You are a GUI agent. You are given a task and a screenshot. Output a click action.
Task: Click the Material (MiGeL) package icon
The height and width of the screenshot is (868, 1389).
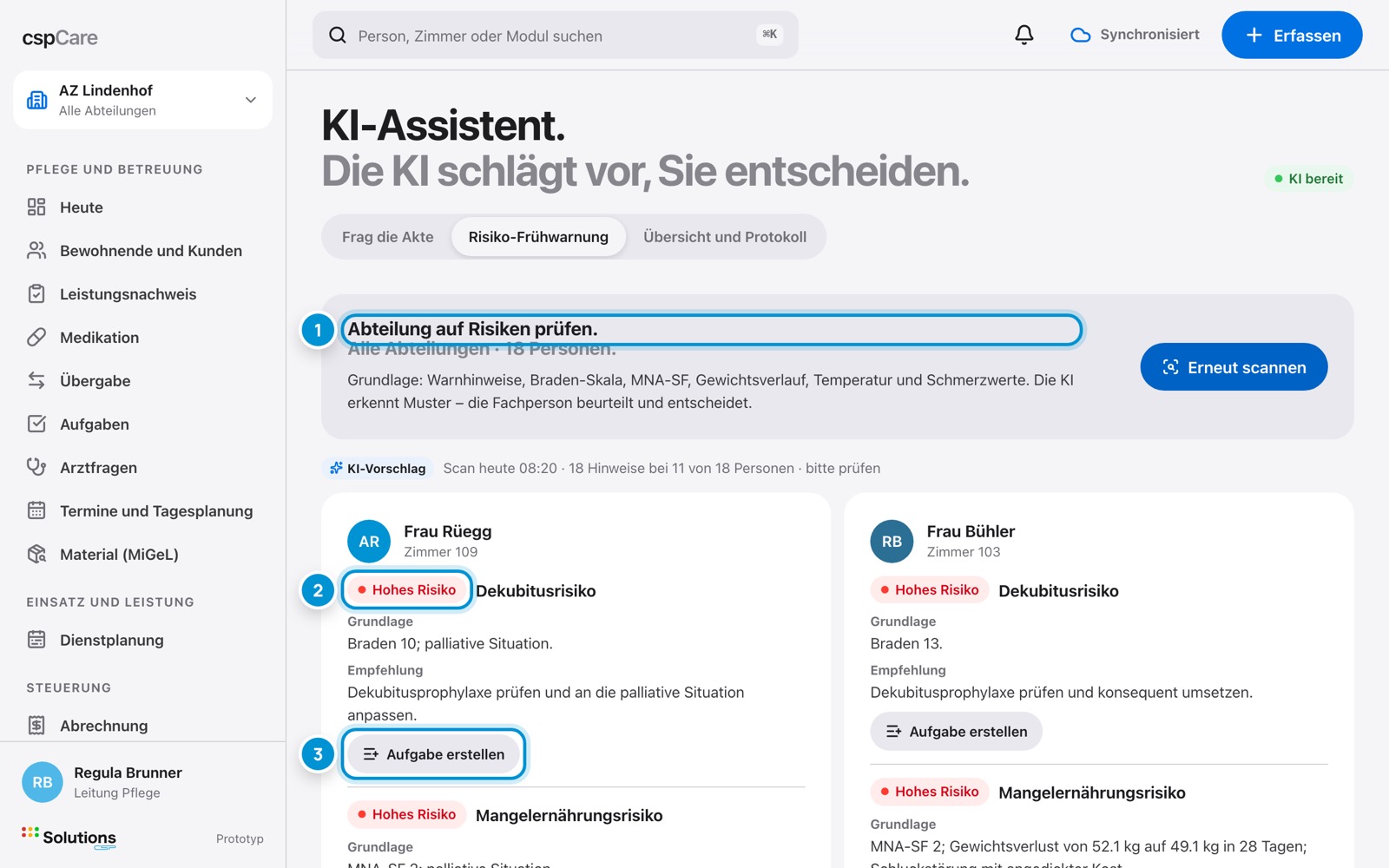tap(36, 554)
